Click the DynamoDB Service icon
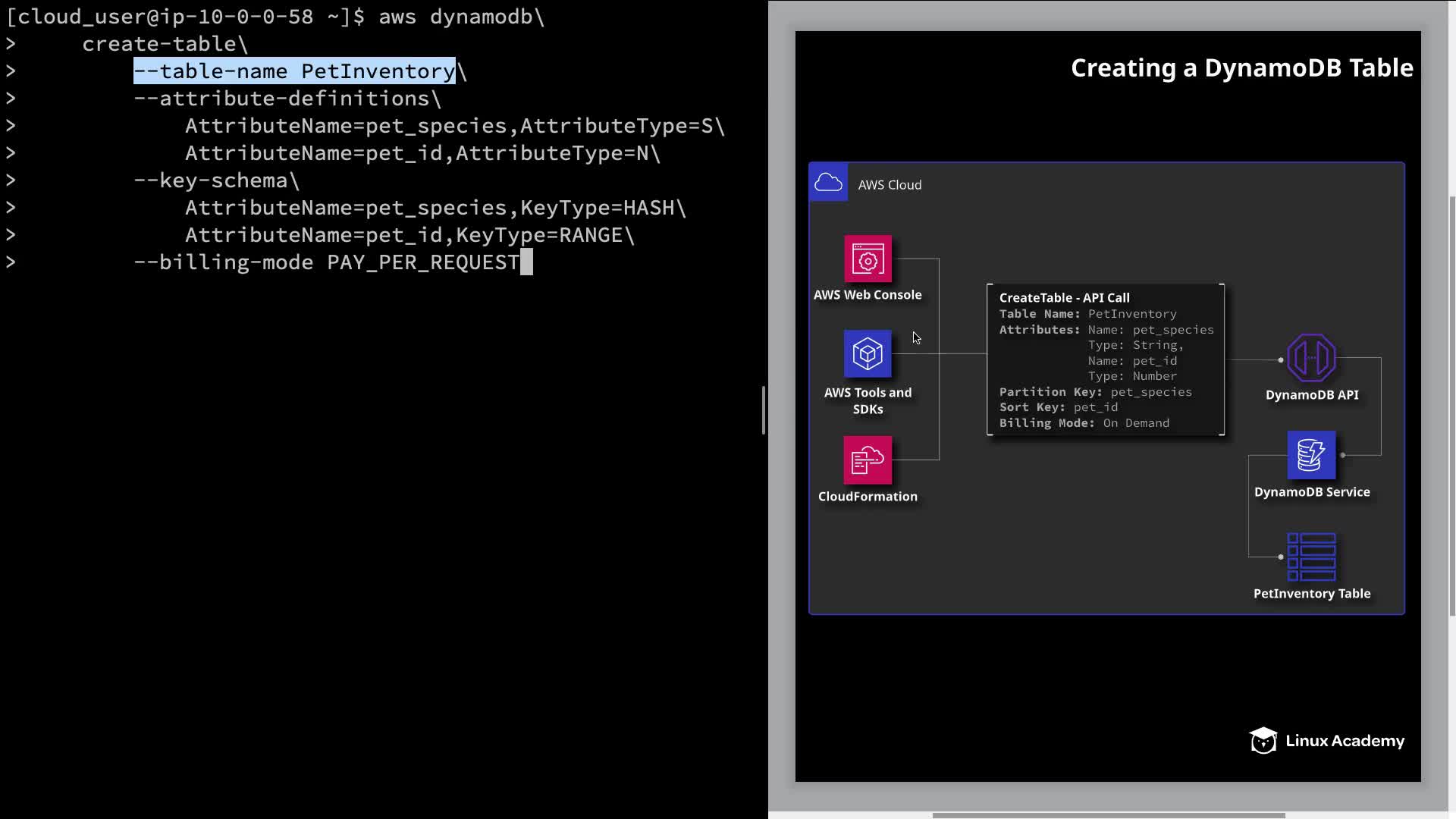Screen dimensions: 1456x819 (x=1311, y=455)
